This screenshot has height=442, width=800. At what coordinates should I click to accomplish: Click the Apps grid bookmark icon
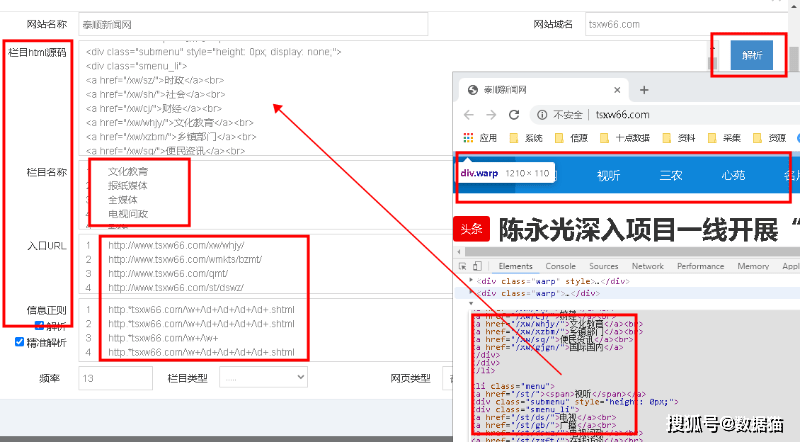click(468, 137)
